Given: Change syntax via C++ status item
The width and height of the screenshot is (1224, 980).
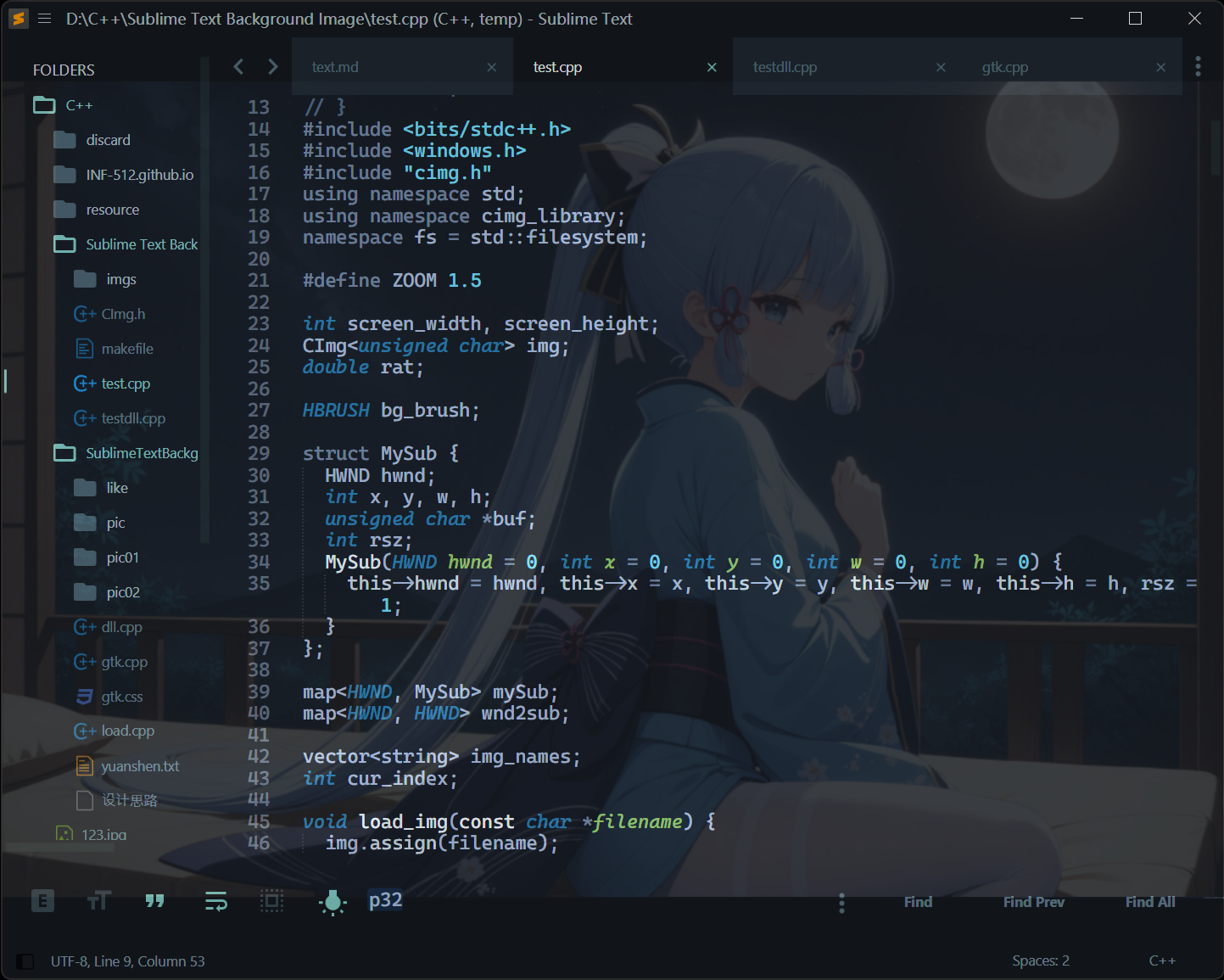Looking at the screenshot, I should pos(1162,960).
